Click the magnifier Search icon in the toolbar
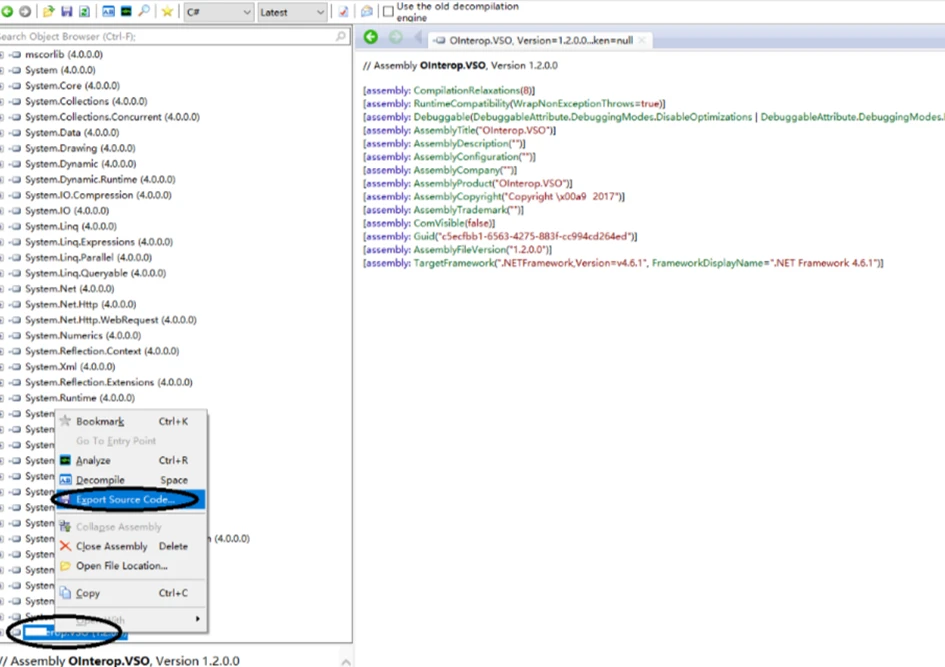This screenshot has height=667, width=945. (144, 12)
